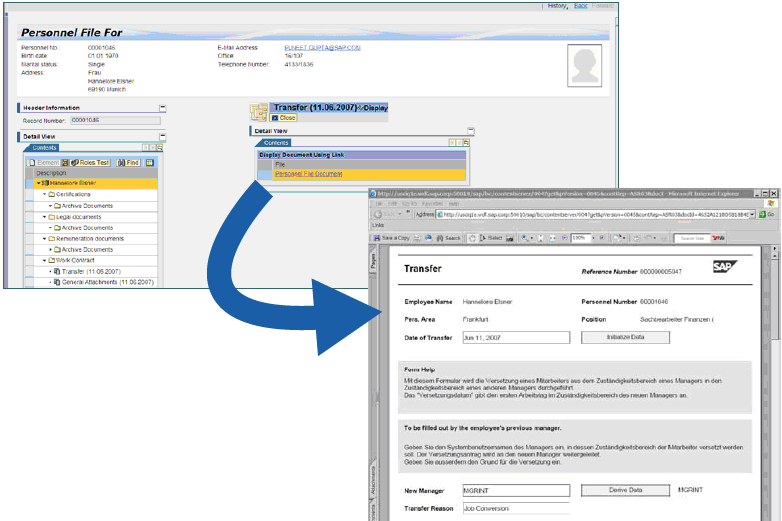
Task: Click the Date of Transfer field
Action: click(515, 338)
